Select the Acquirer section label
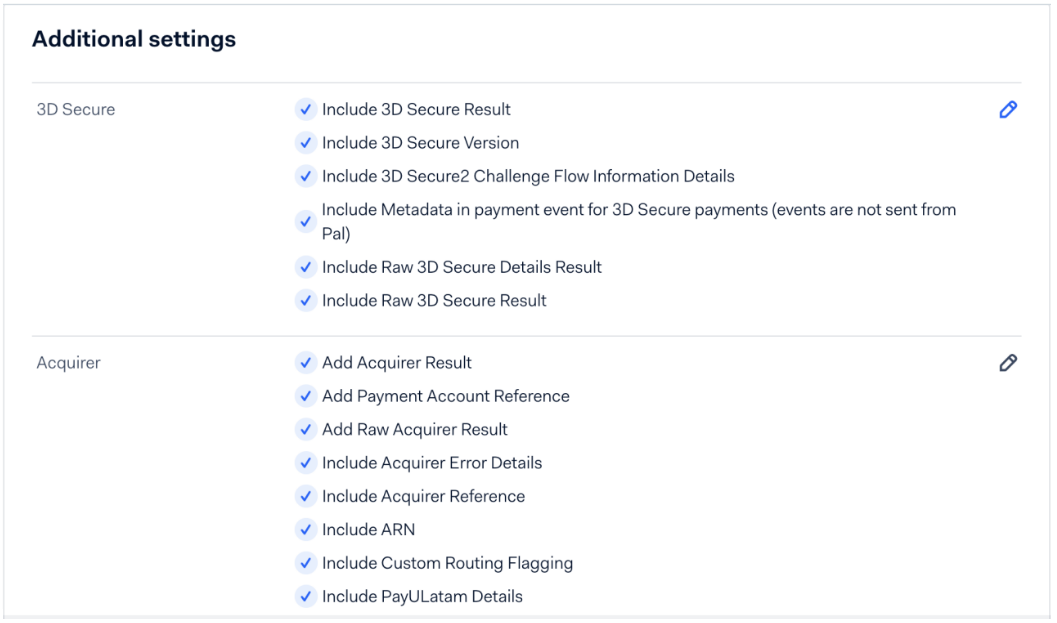This screenshot has width=1057, height=623. click(68, 363)
